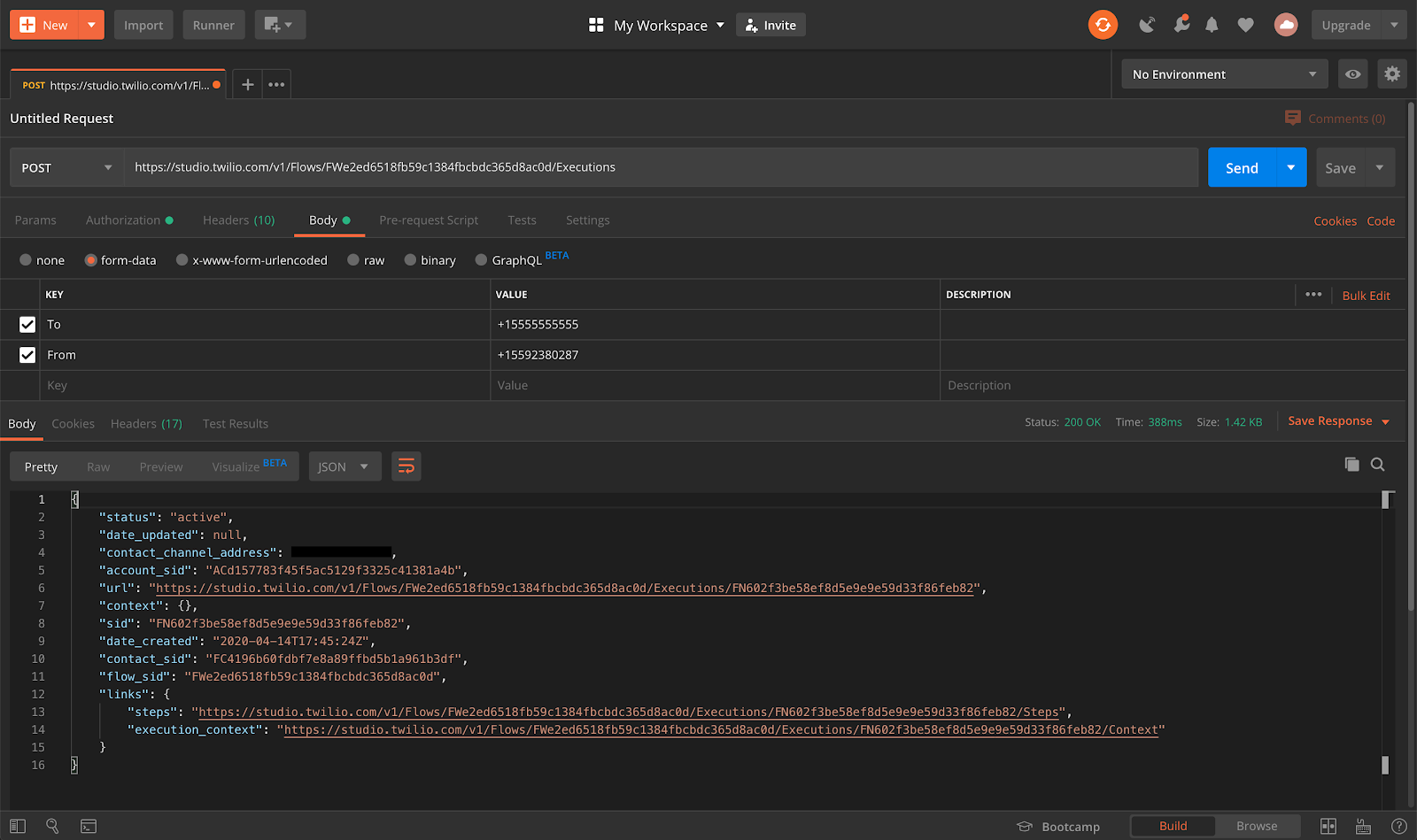Image resolution: width=1417 pixels, height=840 pixels.
Task: Open the JSON format dropdown
Action: pyautogui.click(x=344, y=466)
